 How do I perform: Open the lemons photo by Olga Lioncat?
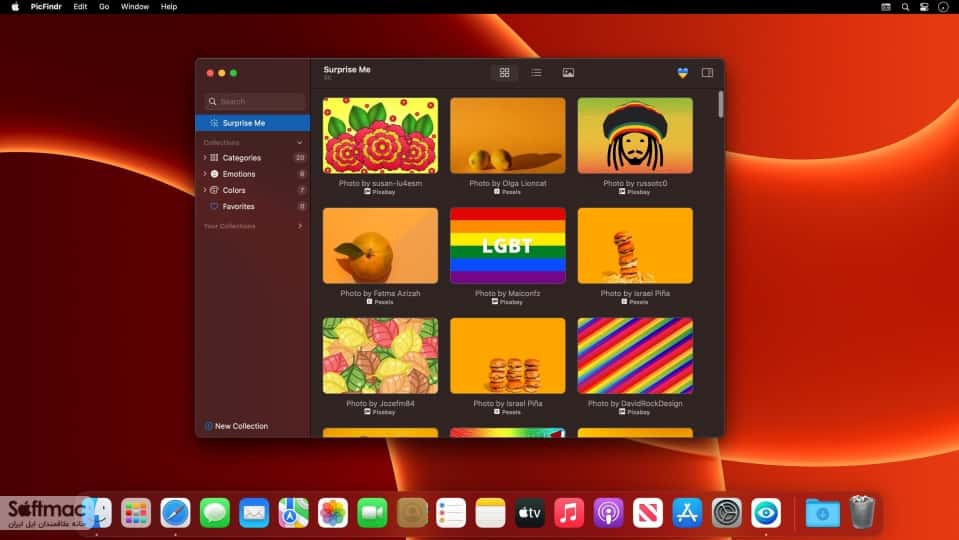click(508, 136)
